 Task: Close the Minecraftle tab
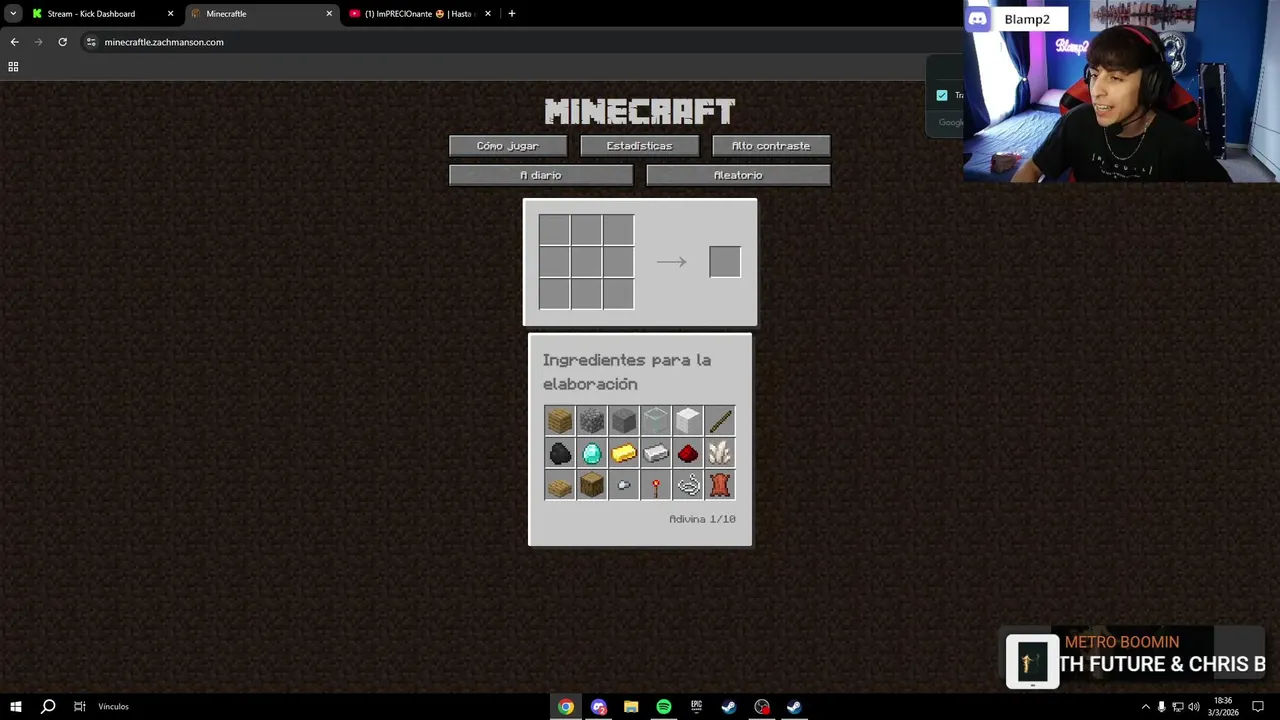[329, 14]
